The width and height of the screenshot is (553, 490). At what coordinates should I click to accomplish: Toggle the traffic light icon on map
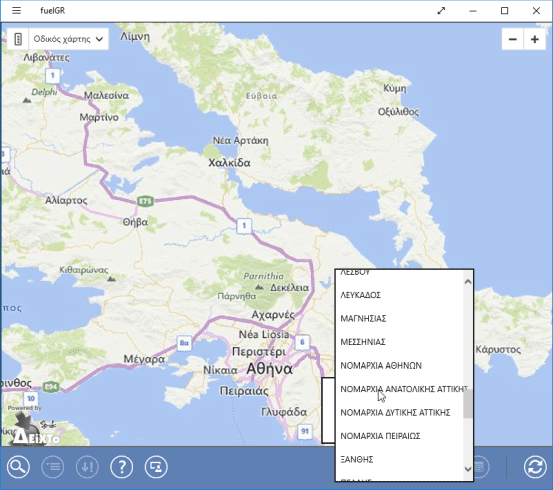[x=18, y=39]
